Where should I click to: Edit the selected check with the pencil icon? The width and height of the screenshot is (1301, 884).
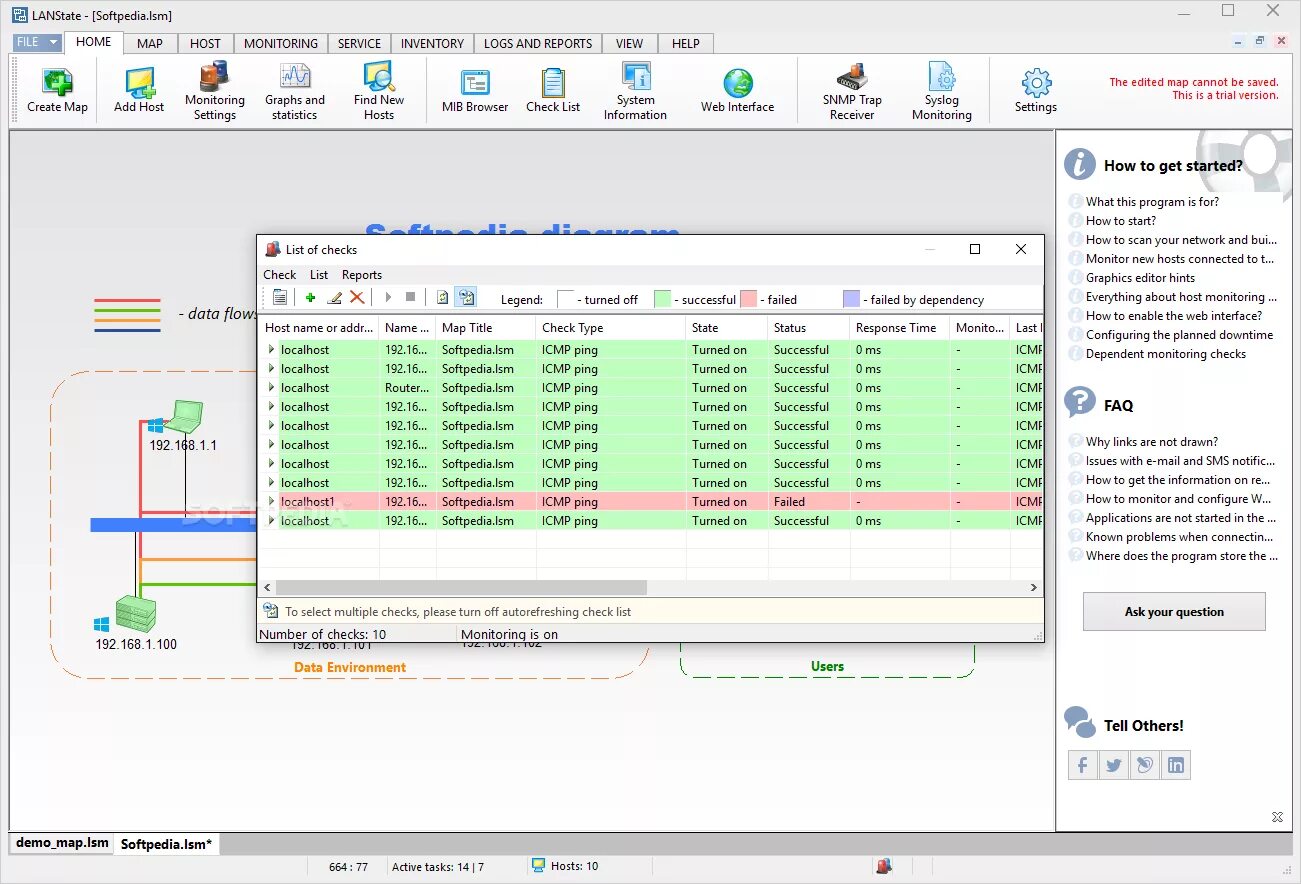pos(334,297)
